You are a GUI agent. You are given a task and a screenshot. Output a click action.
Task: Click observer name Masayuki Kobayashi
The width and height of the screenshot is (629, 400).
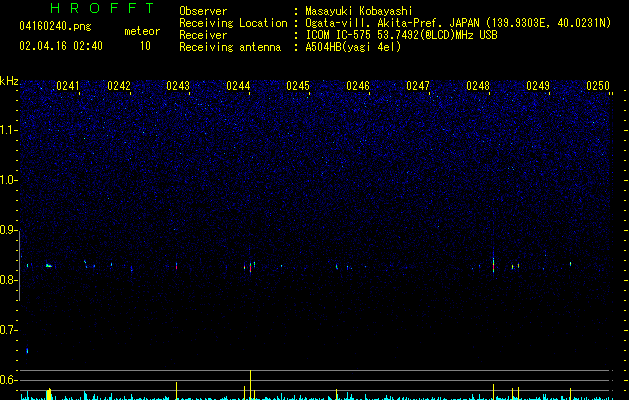coord(359,11)
